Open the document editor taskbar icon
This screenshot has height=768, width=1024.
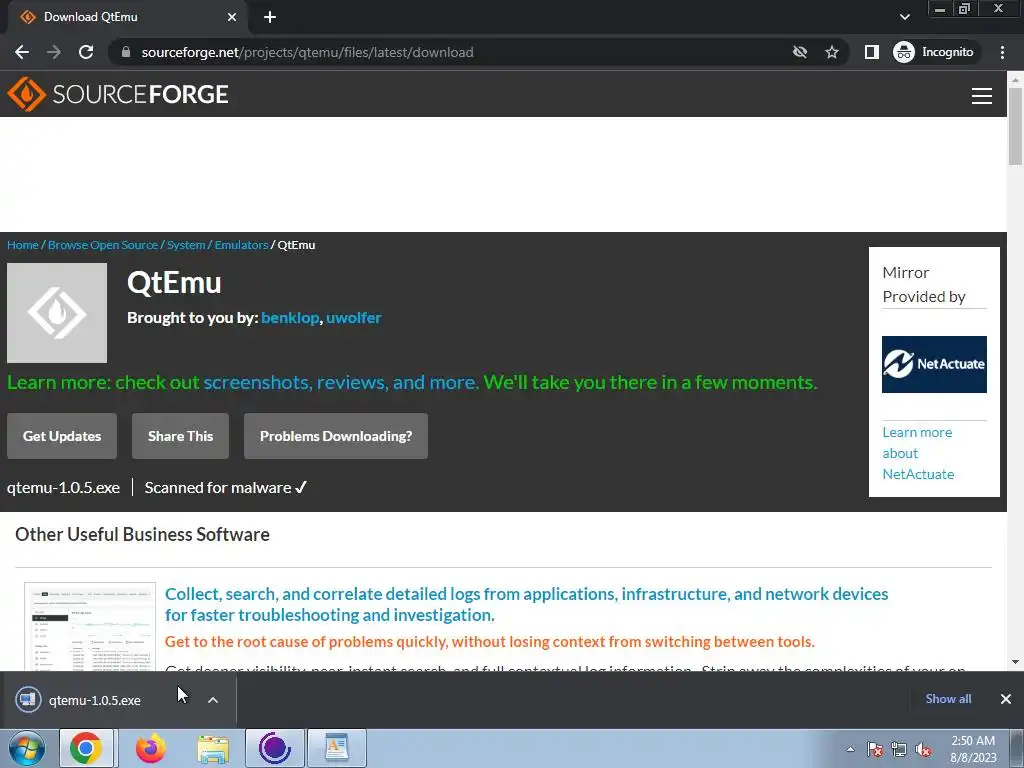coord(336,748)
